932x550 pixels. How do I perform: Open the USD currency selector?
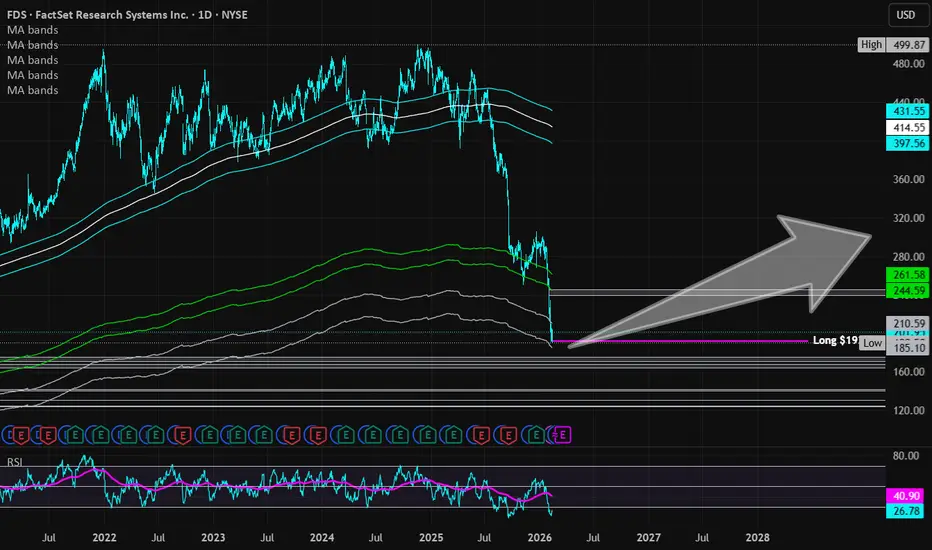pyautogui.click(x=903, y=14)
